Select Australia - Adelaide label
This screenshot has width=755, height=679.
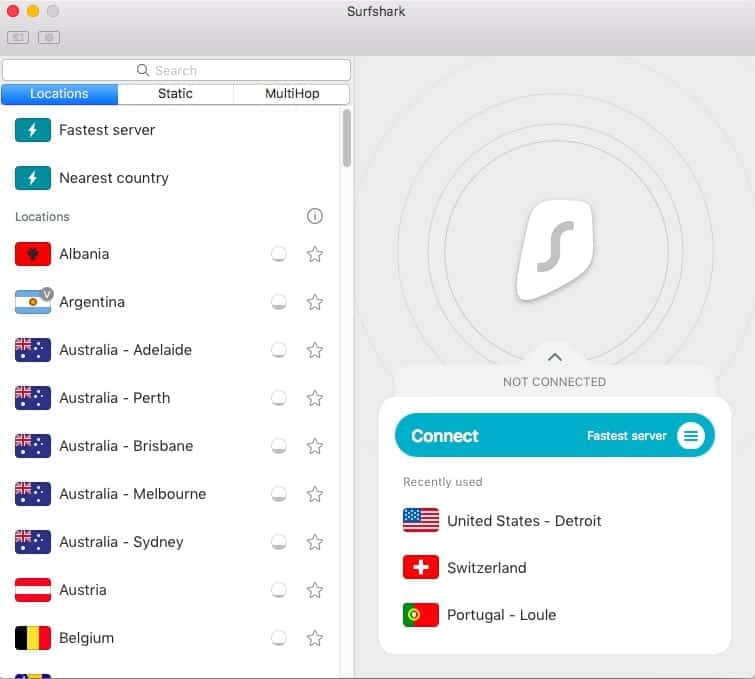tap(126, 350)
